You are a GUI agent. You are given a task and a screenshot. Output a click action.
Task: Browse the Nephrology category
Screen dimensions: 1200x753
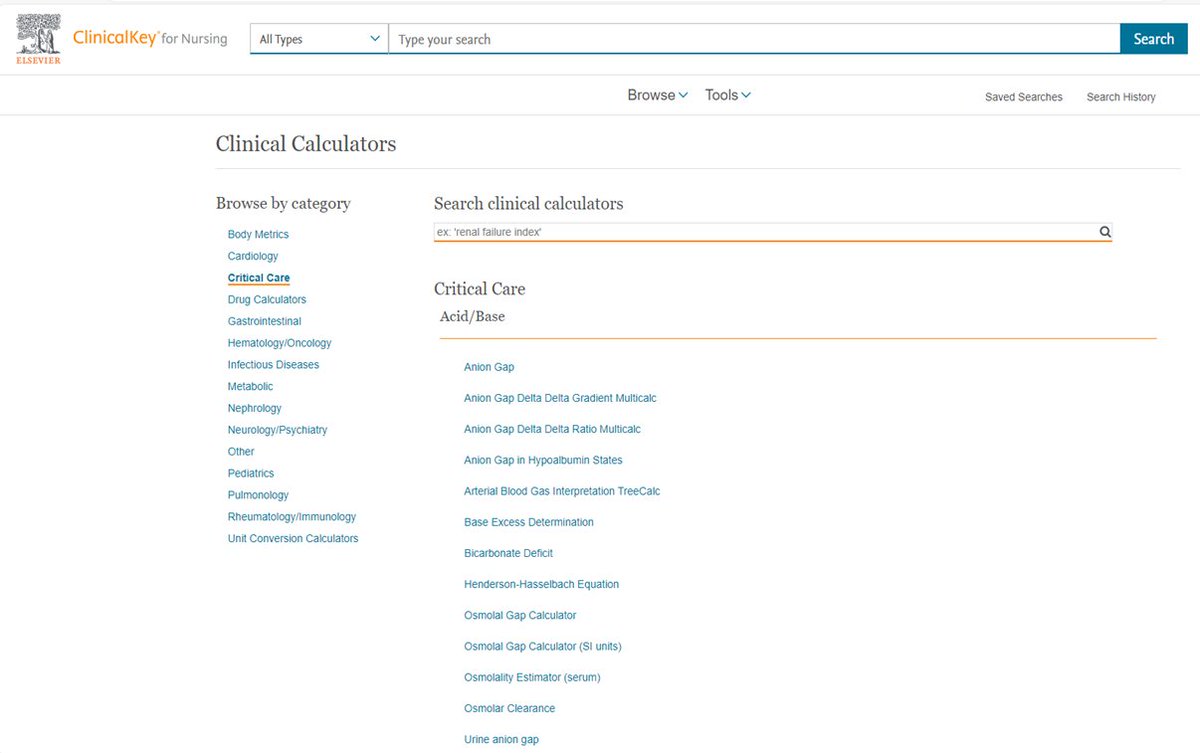(x=254, y=408)
